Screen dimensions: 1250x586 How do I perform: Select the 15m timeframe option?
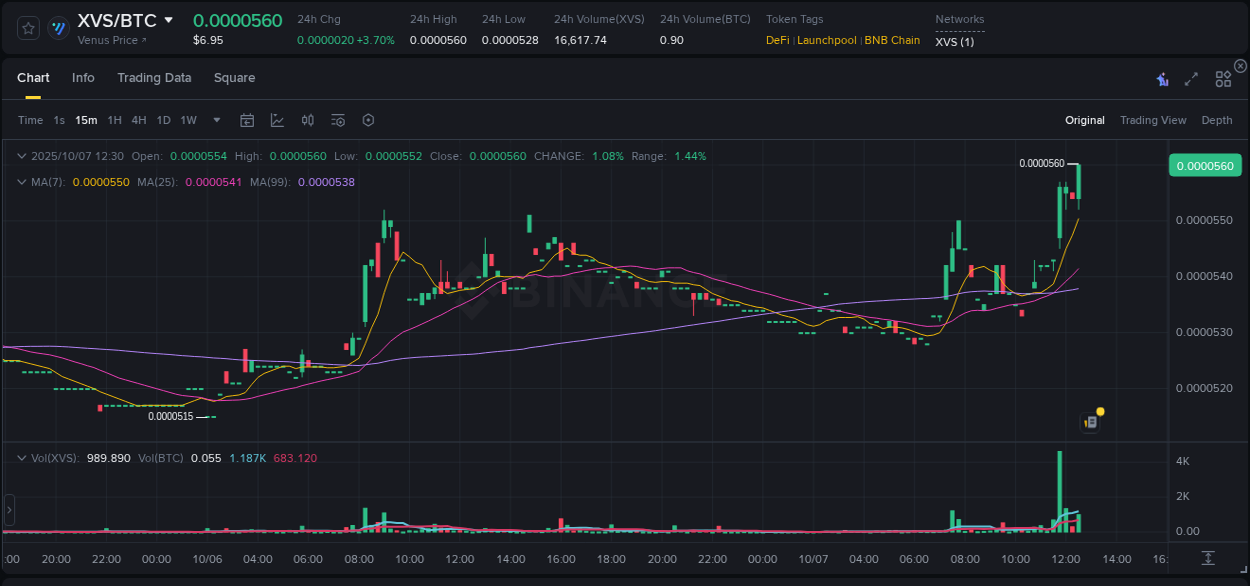pyautogui.click(x=86, y=120)
